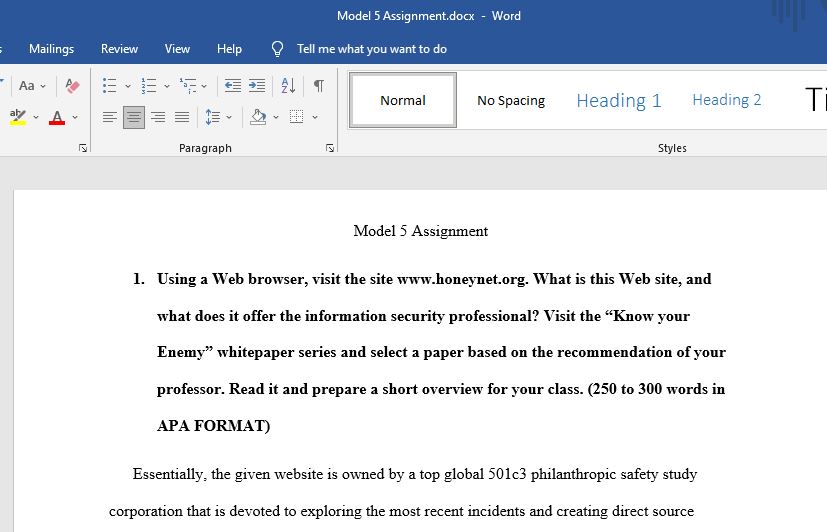Apply red font color

(x=57, y=117)
